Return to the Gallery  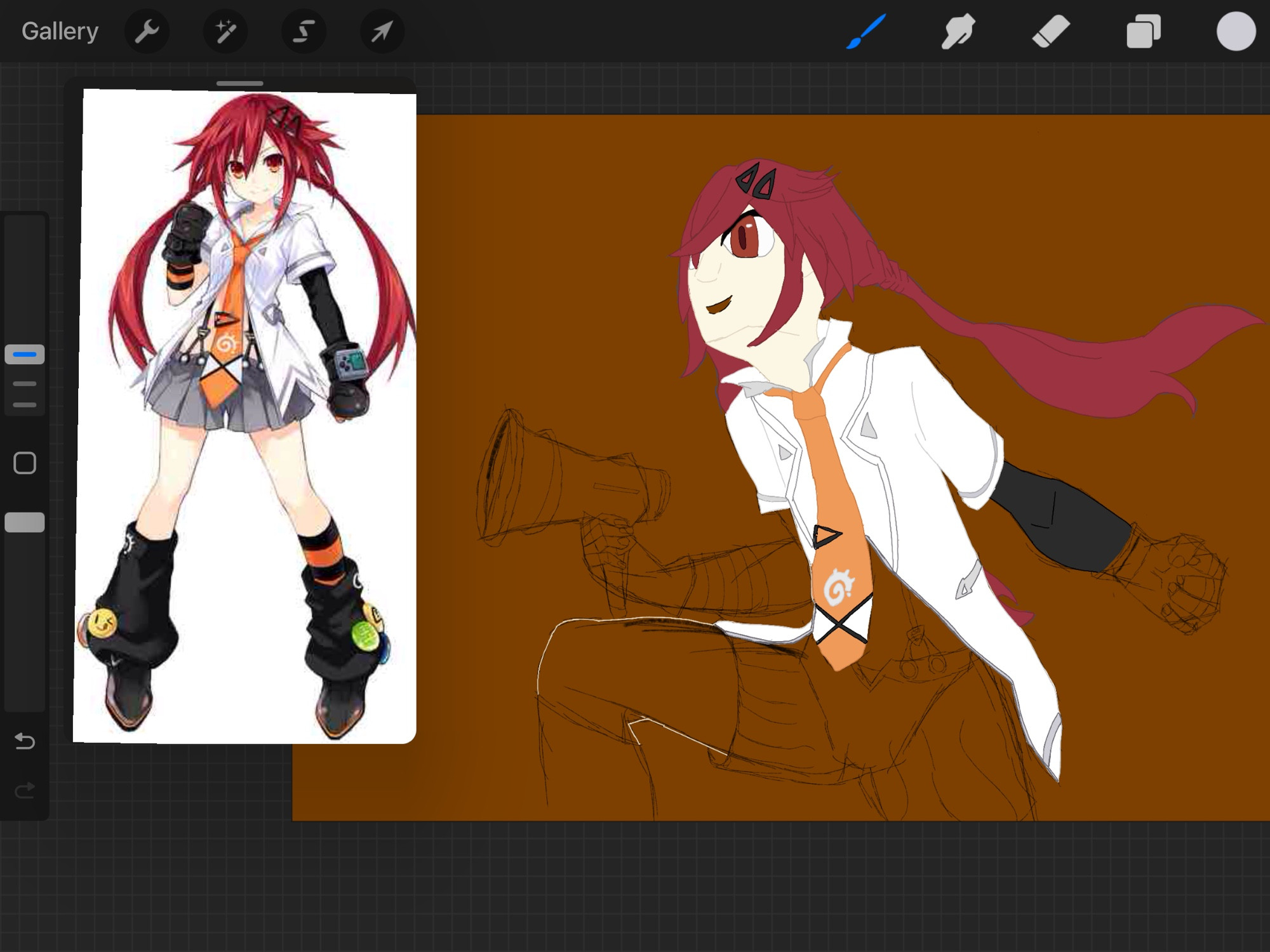(x=60, y=31)
